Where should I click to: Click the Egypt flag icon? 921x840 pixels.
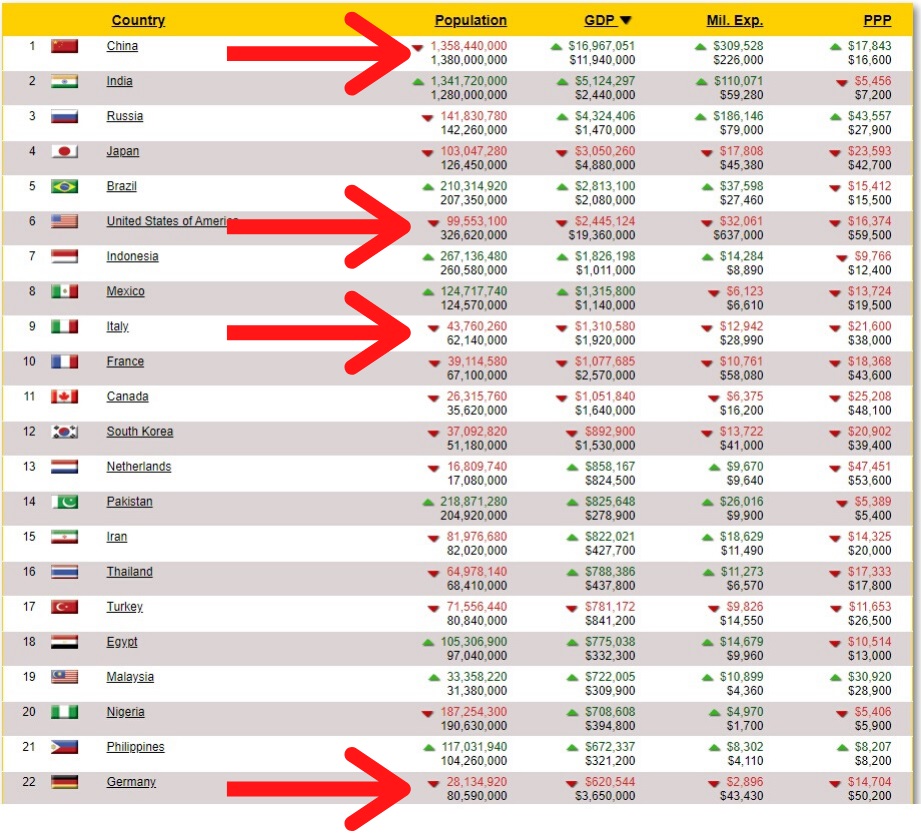pyautogui.click(x=64, y=642)
